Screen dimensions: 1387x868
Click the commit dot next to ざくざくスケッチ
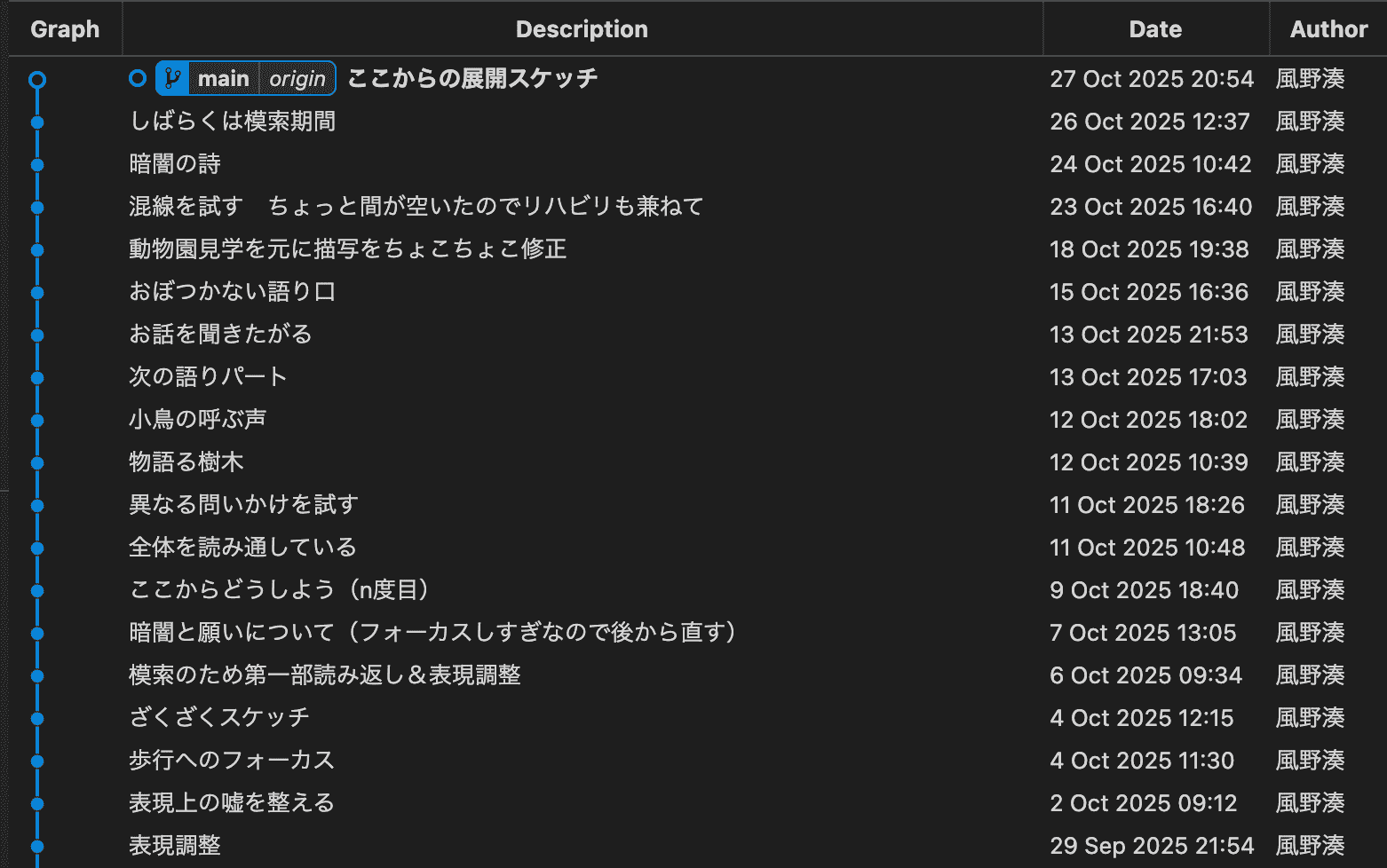pyautogui.click(x=37, y=718)
